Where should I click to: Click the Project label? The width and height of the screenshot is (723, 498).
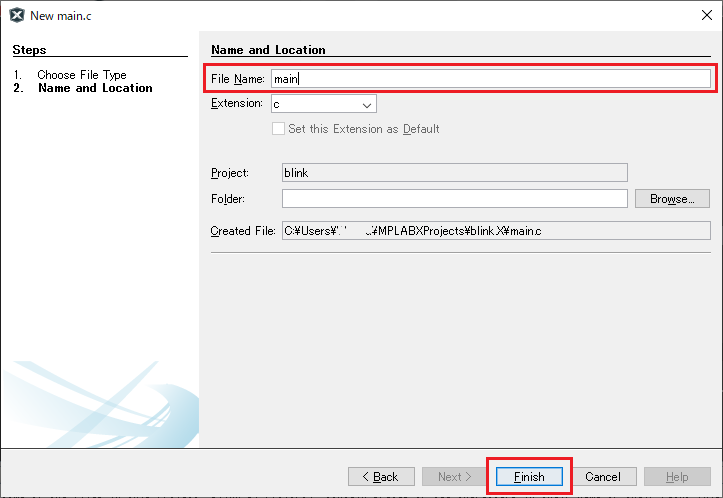coord(230,173)
